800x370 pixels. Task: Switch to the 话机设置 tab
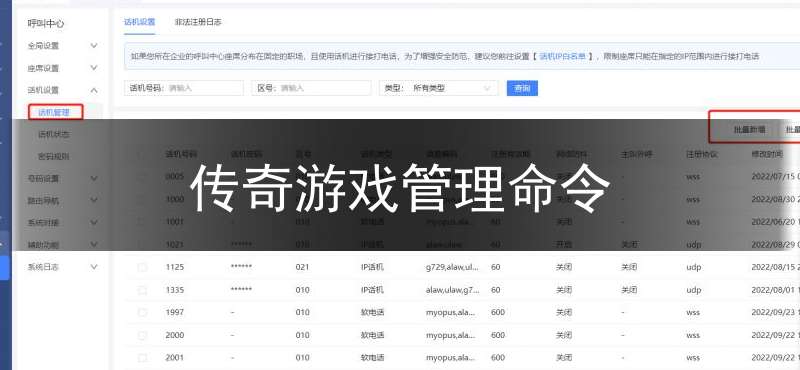point(139,22)
